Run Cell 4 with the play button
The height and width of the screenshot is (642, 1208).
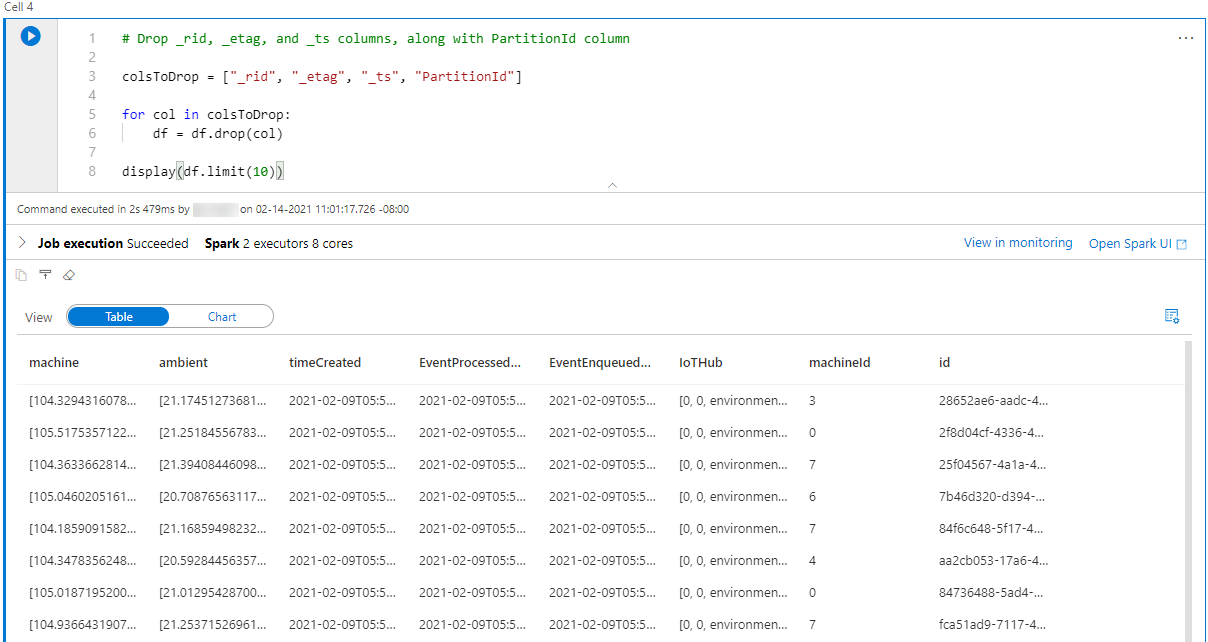tap(30, 36)
